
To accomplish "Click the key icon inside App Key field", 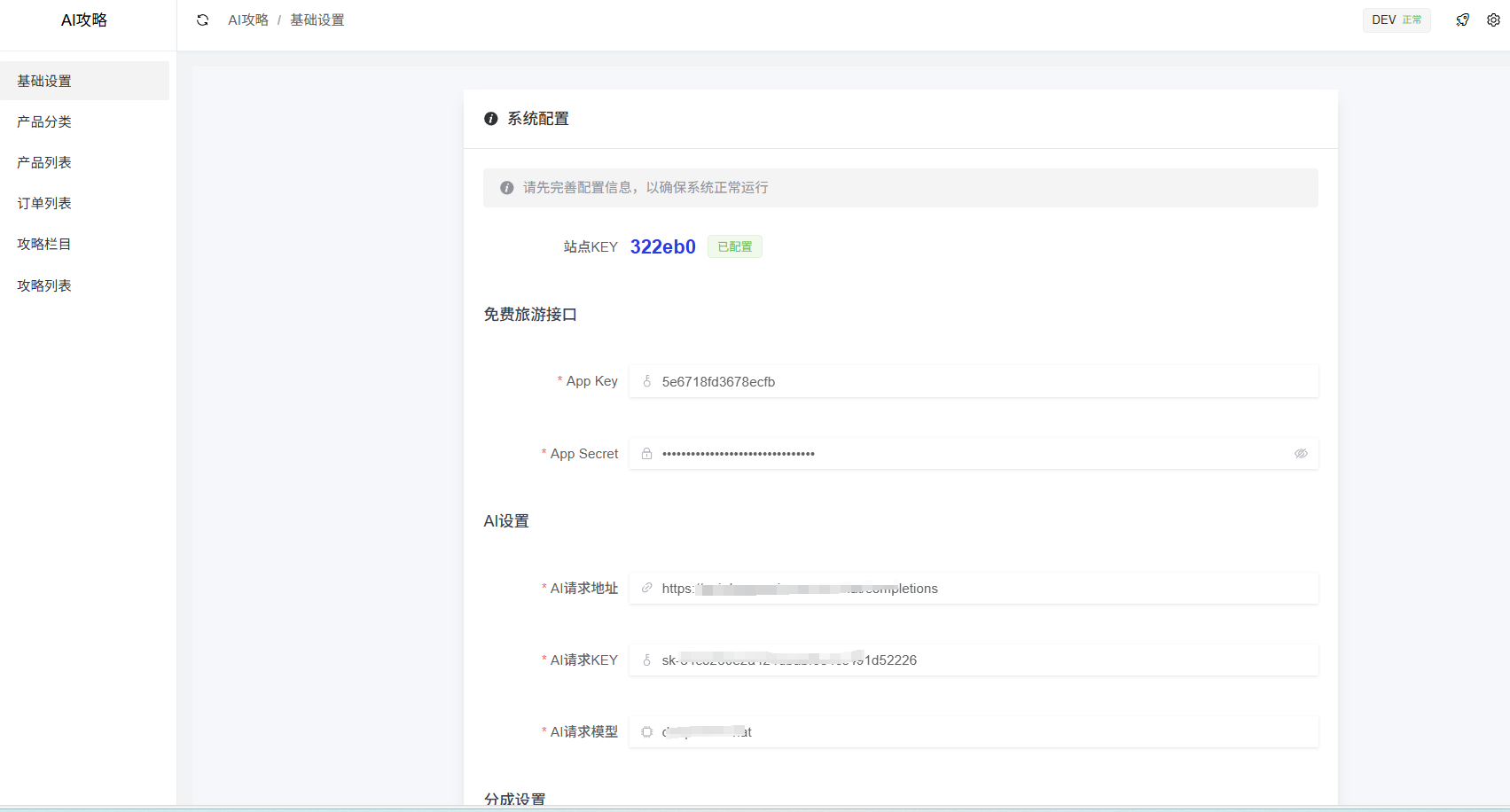I will coord(645,380).
